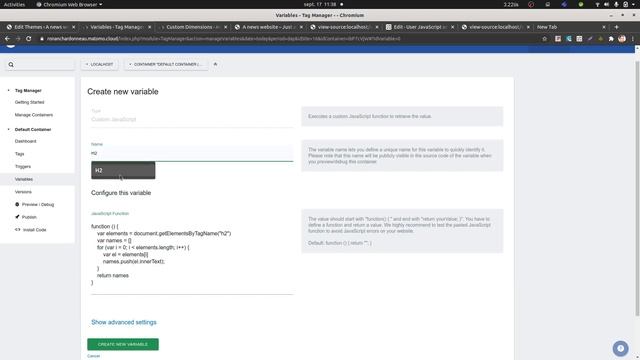Open the help bubble icon at bottom right
This screenshot has height=360, width=640.
tap(620, 348)
